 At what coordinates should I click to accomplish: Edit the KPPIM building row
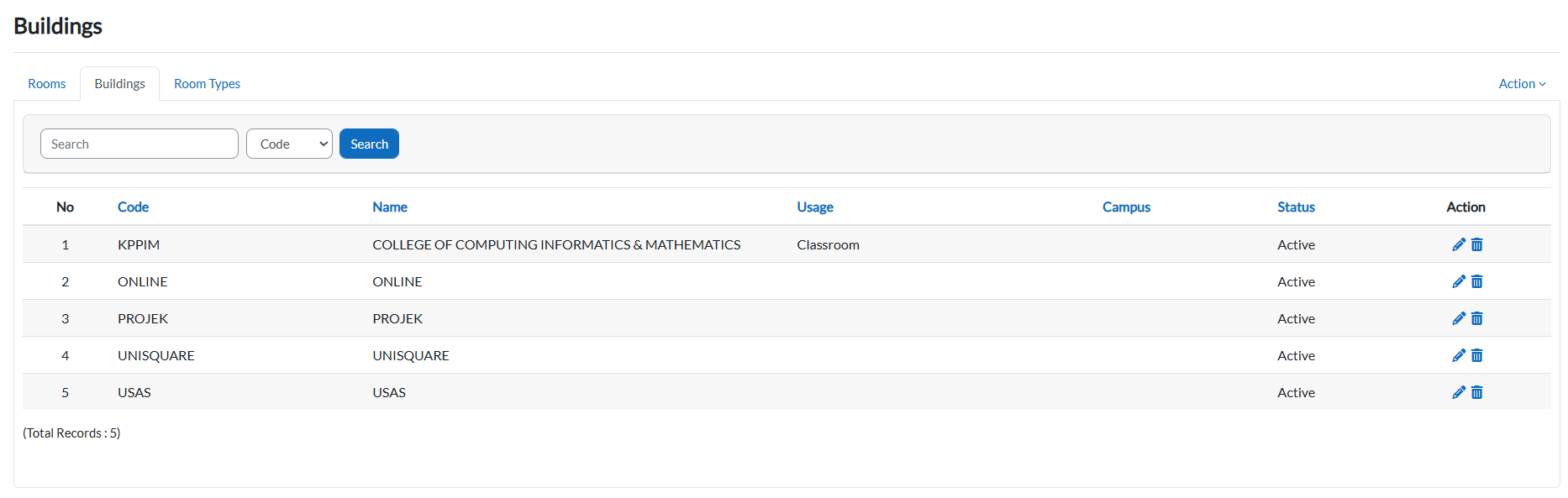(x=1458, y=244)
